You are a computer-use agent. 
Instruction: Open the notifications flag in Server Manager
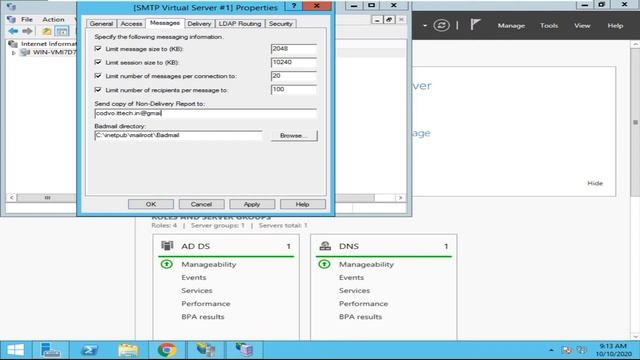point(475,25)
